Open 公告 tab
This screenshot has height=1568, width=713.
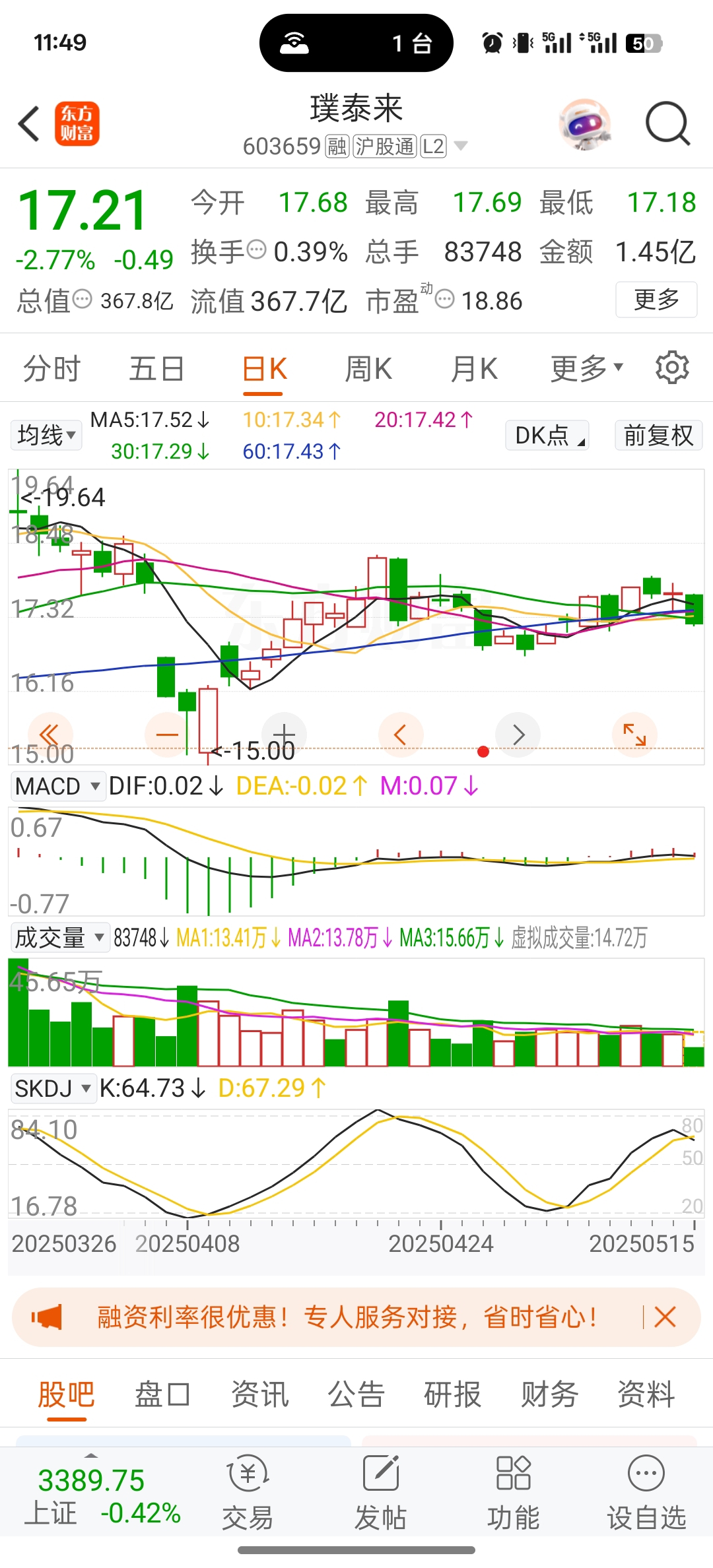click(356, 1394)
